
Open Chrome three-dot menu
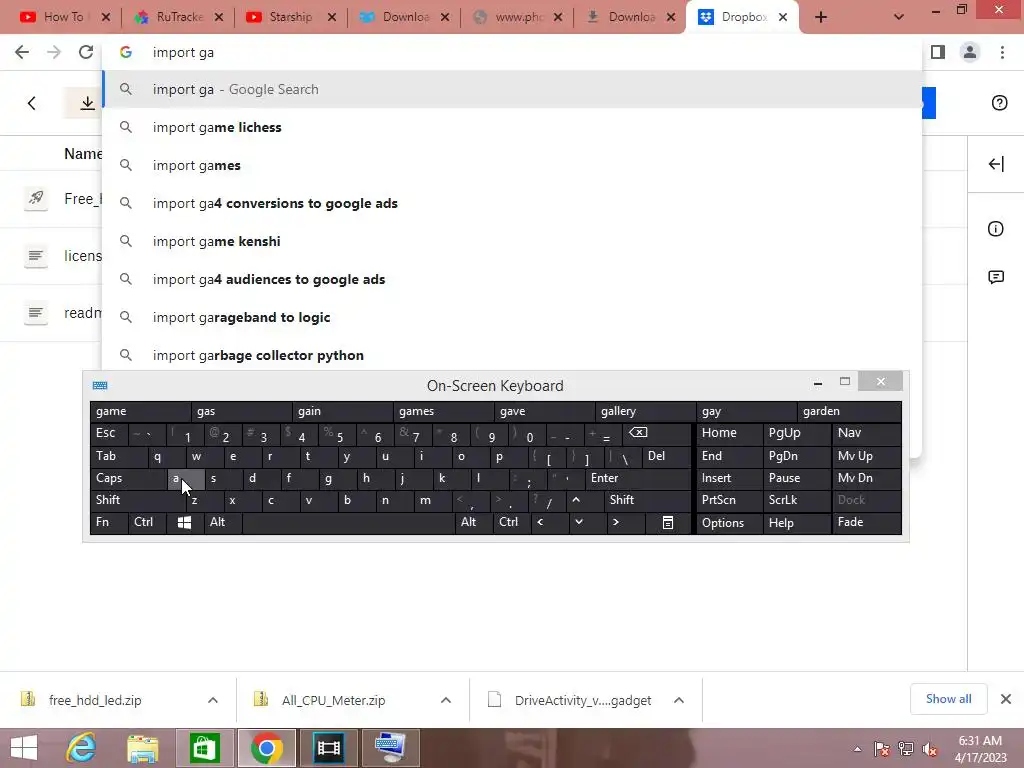(1002, 52)
